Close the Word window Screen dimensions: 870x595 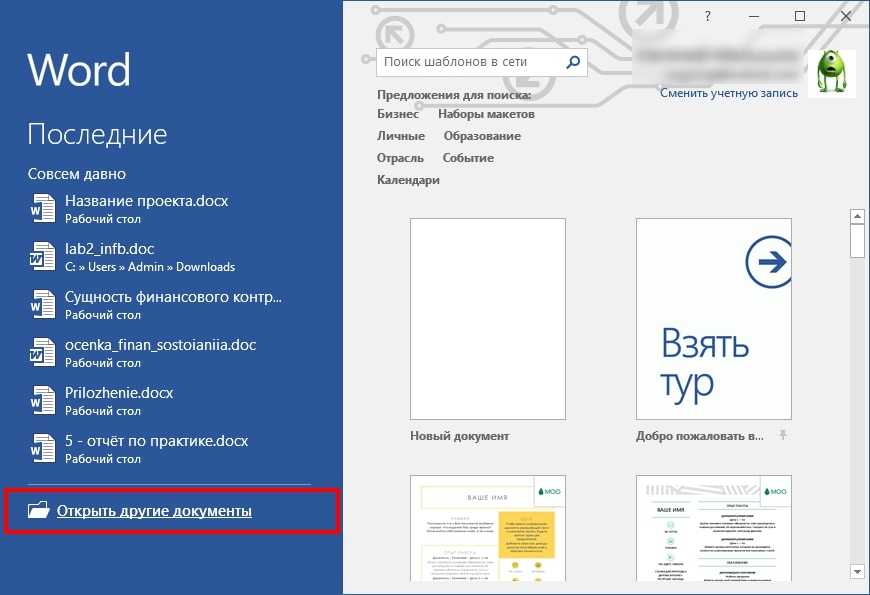coord(846,16)
